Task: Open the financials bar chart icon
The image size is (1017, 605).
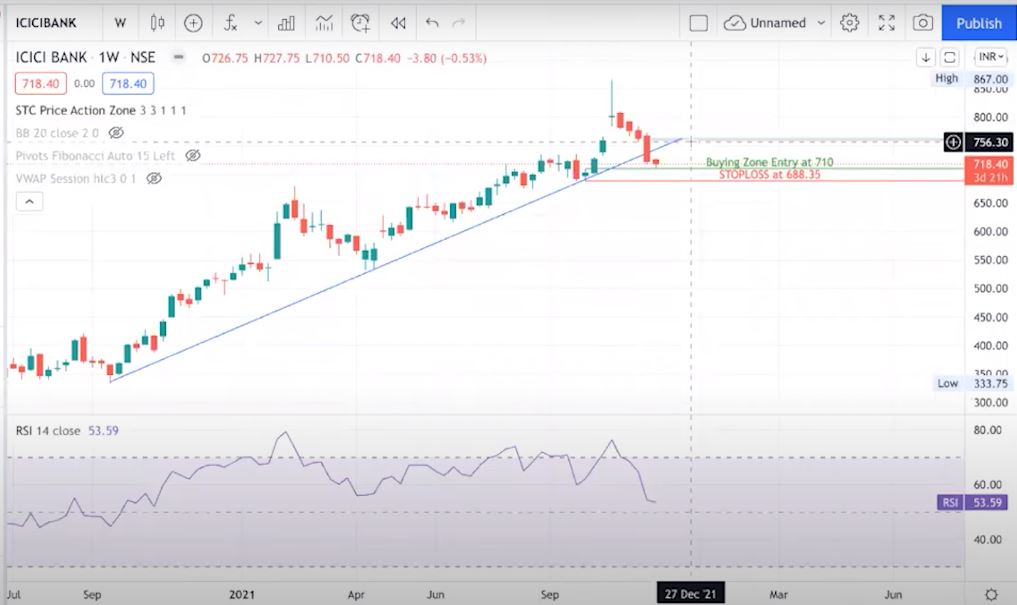Action: [286, 23]
